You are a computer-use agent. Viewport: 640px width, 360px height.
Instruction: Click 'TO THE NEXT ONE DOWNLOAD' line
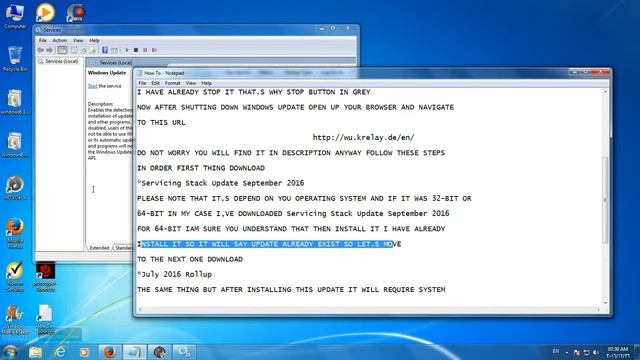(190, 259)
